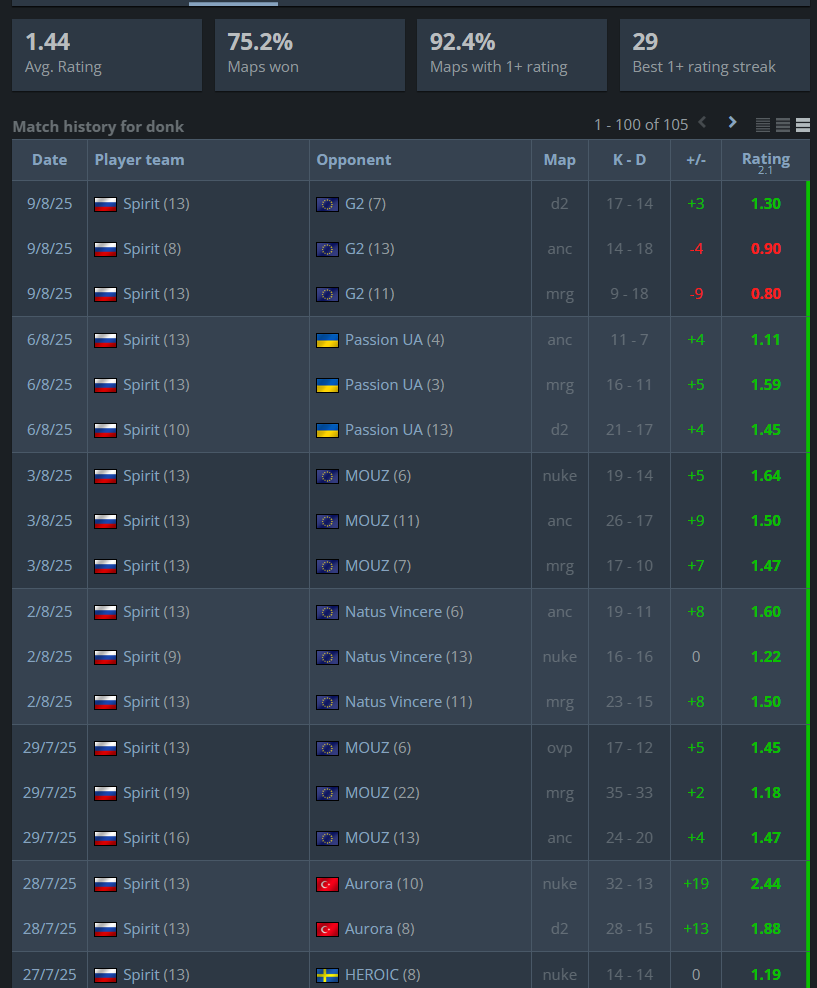This screenshot has width=817, height=988.
Task: Click the Turkish flag beside Aurora (8)
Action: 327,929
